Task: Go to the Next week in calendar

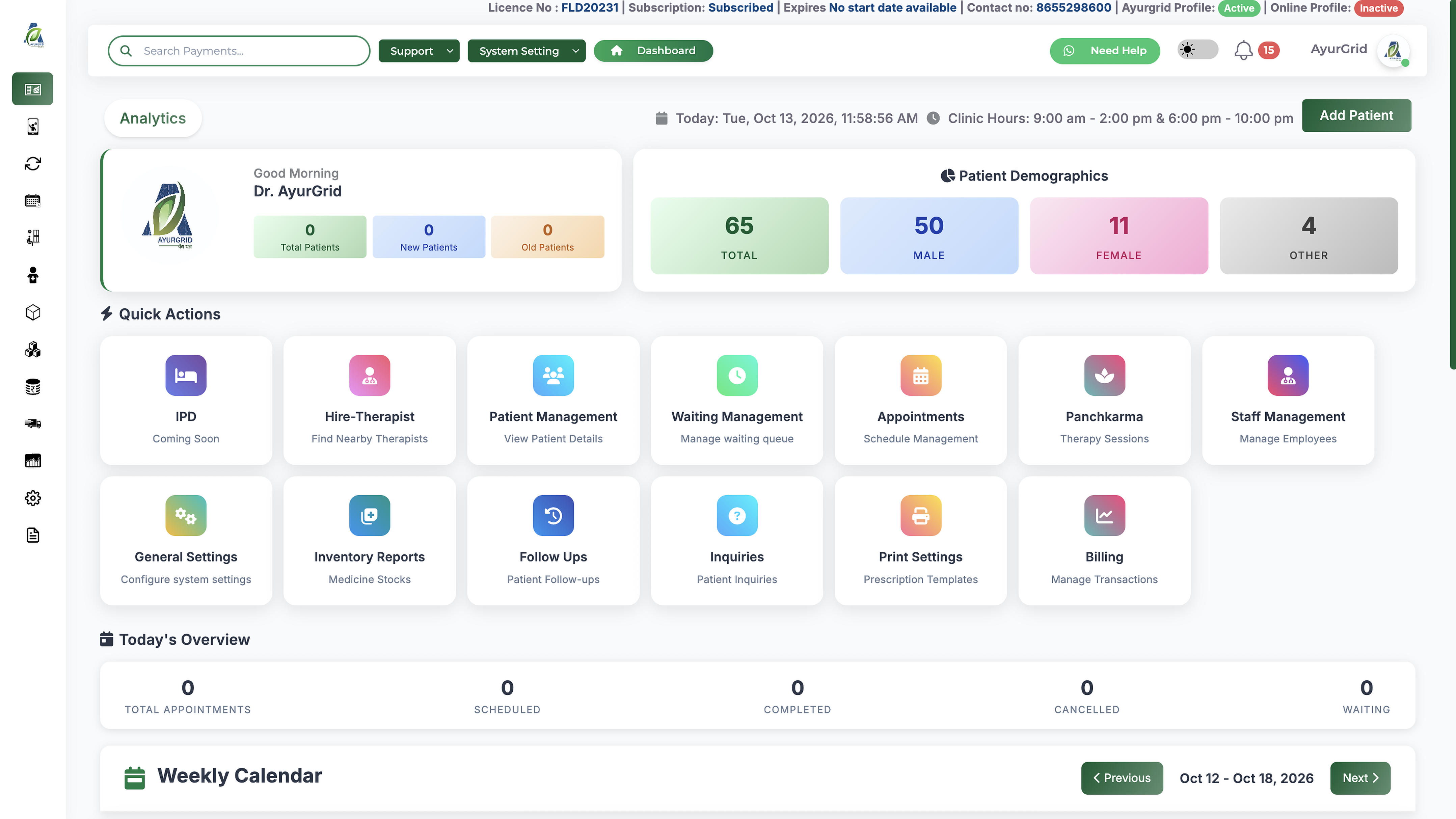Action: (1360, 778)
